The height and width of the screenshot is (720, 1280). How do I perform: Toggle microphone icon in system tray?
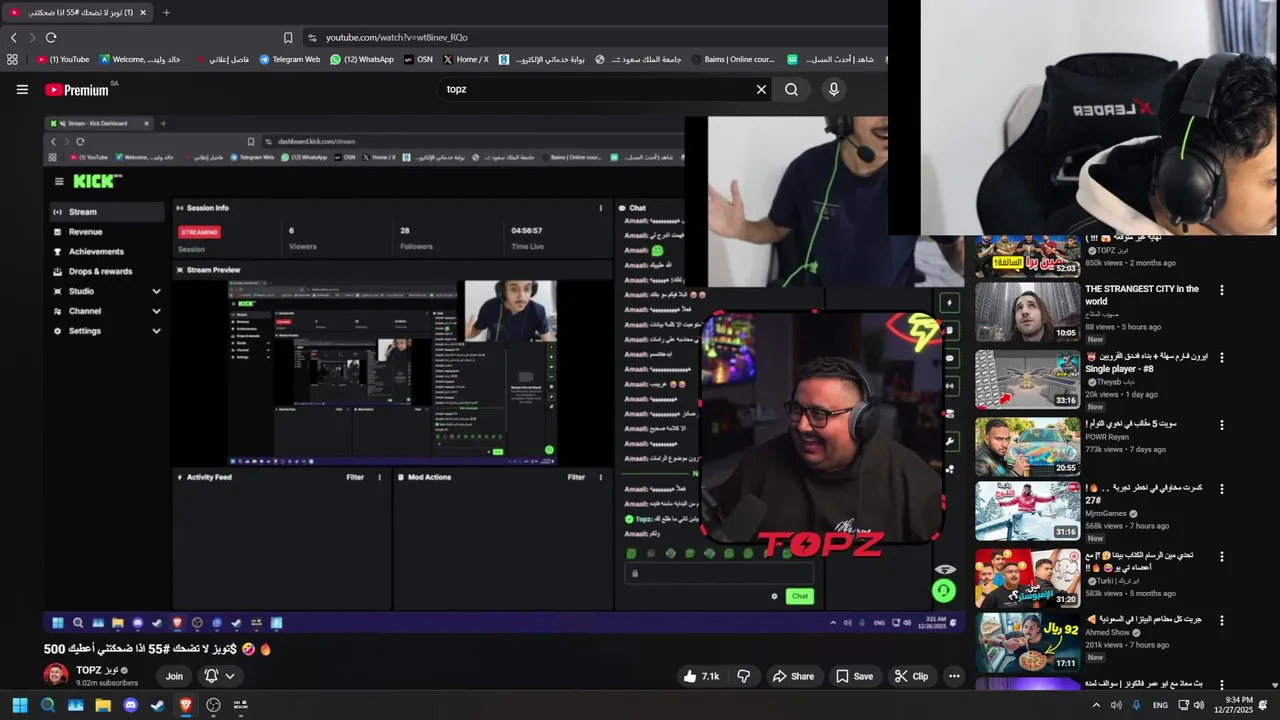(1136, 705)
